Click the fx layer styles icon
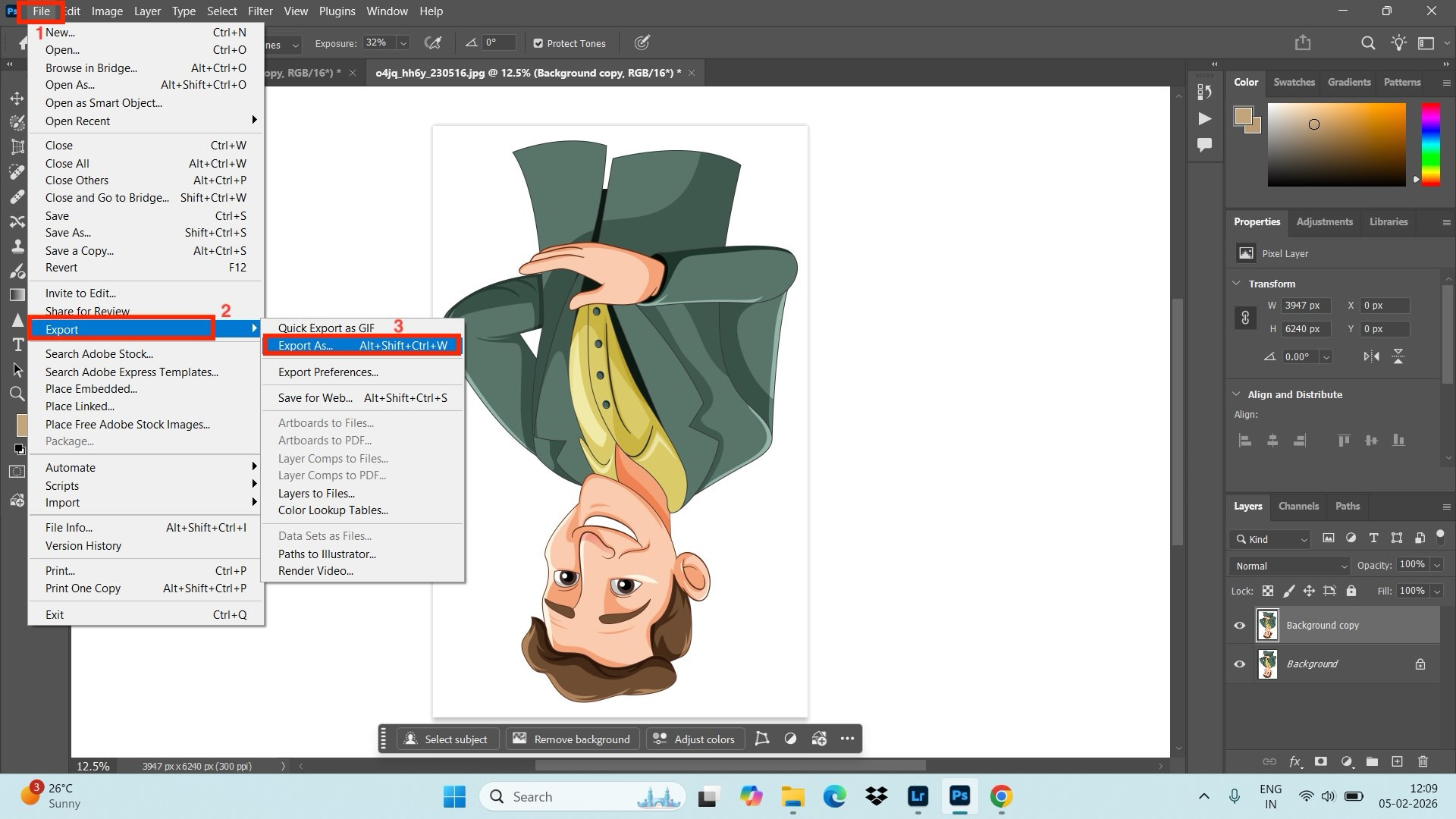Screen dimensions: 1456x819 pos(1295,762)
